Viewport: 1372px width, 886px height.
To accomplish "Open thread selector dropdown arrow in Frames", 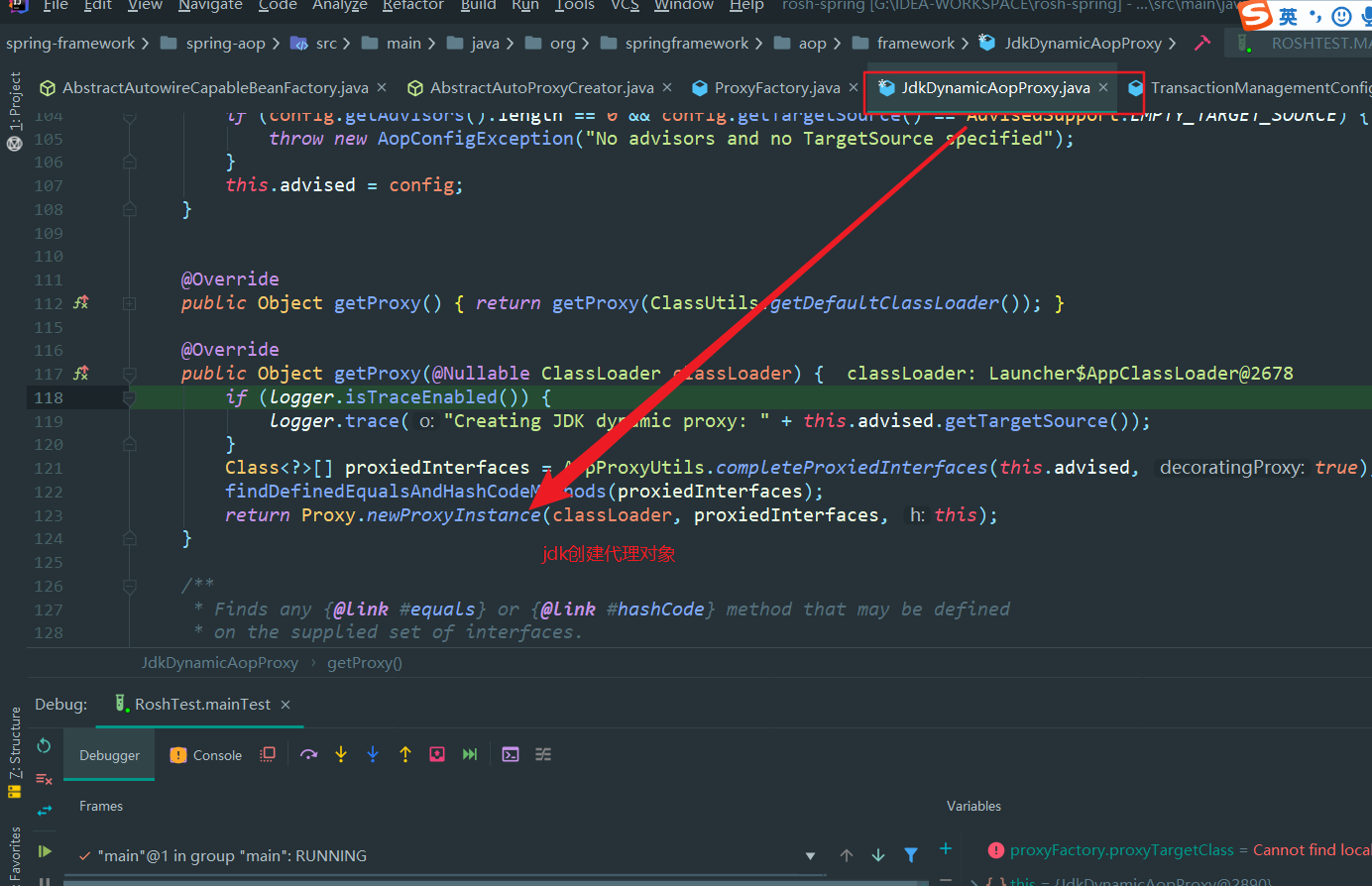I will (x=811, y=856).
